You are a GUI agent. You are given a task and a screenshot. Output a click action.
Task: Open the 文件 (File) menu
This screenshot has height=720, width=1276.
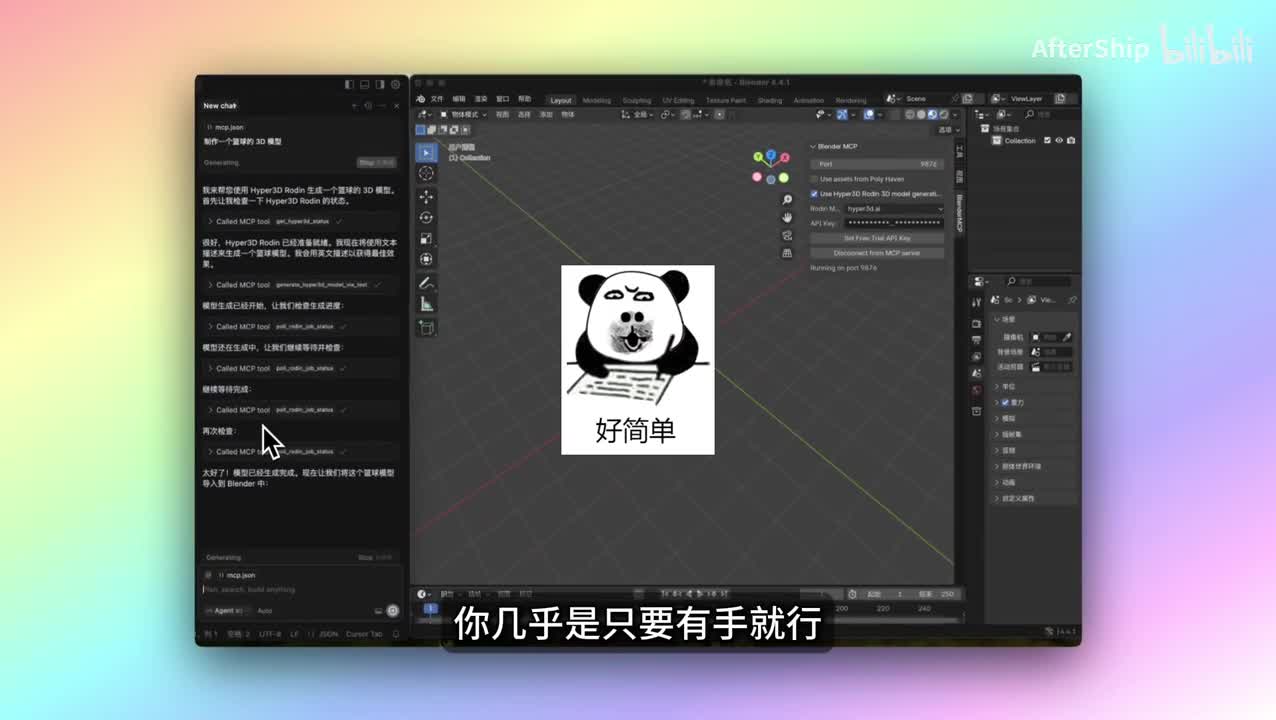click(x=437, y=99)
